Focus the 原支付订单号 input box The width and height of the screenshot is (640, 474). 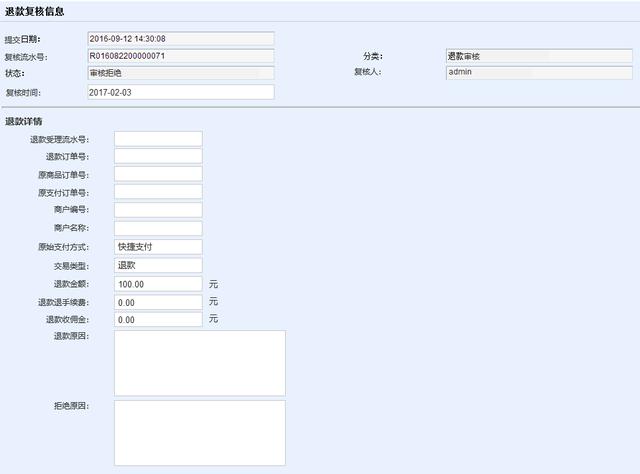158,192
